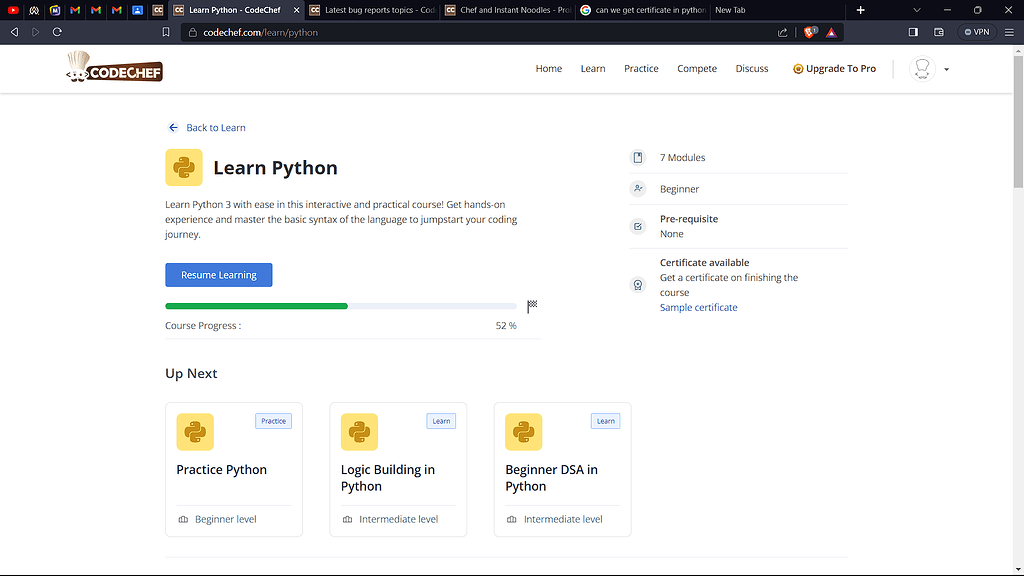Click the Brave Rewards triangle icon
Screen dimensions: 1024x576
point(832,32)
